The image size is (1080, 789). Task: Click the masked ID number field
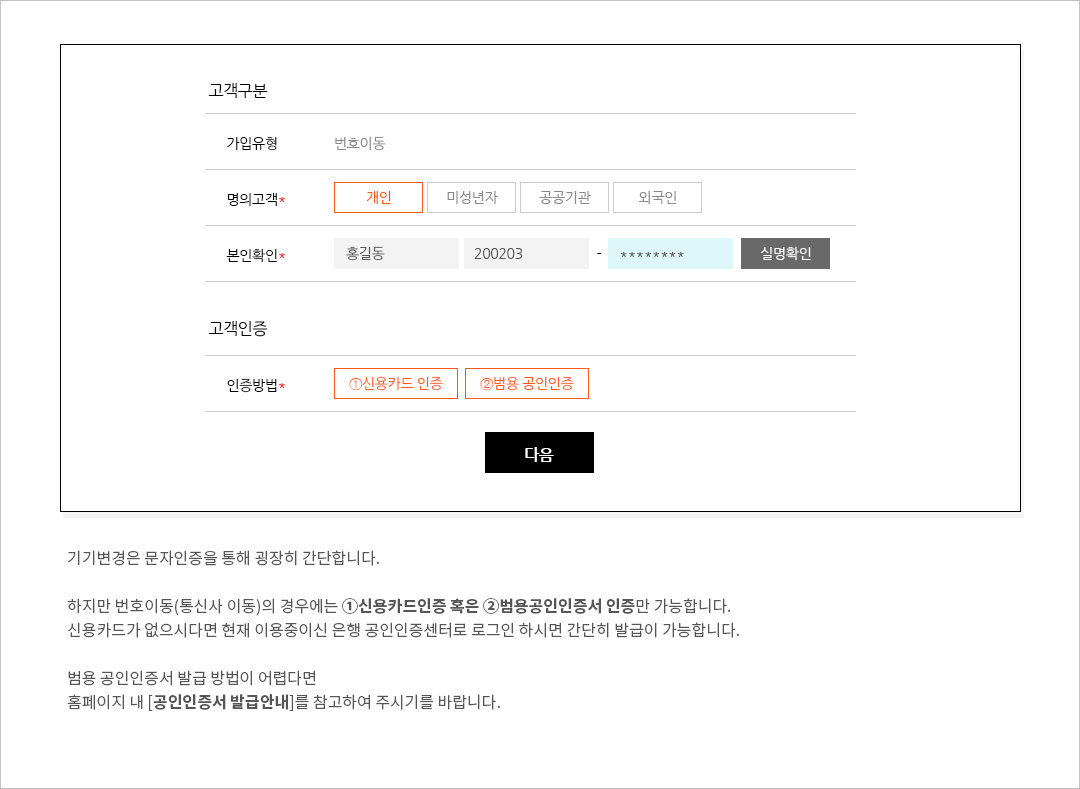pos(670,254)
